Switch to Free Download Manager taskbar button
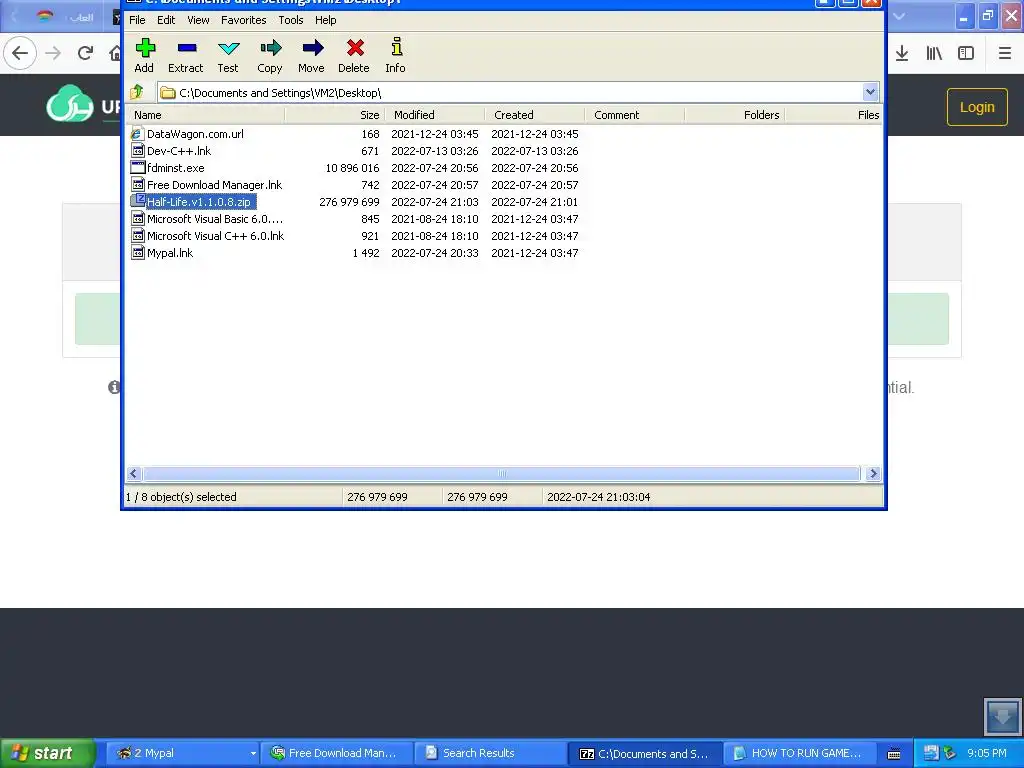This screenshot has height=768, width=1024. point(337,753)
